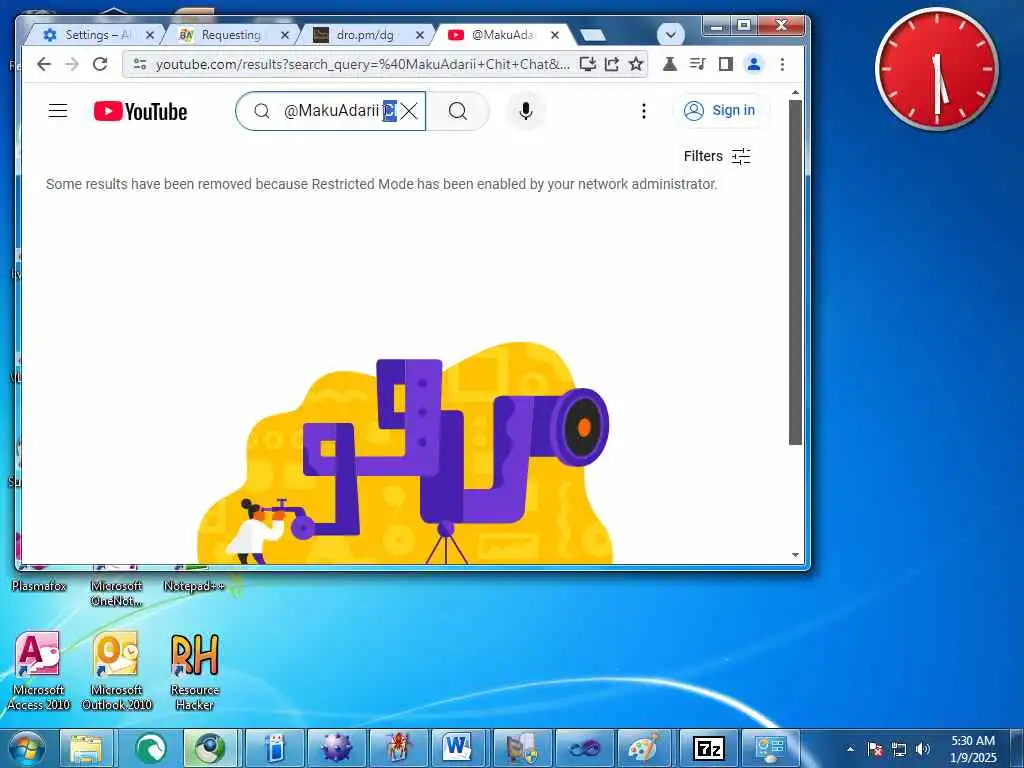1024x768 pixels.
Task: Open Microsoft Word from the taskbar
Action: click(x=458, y=748)
